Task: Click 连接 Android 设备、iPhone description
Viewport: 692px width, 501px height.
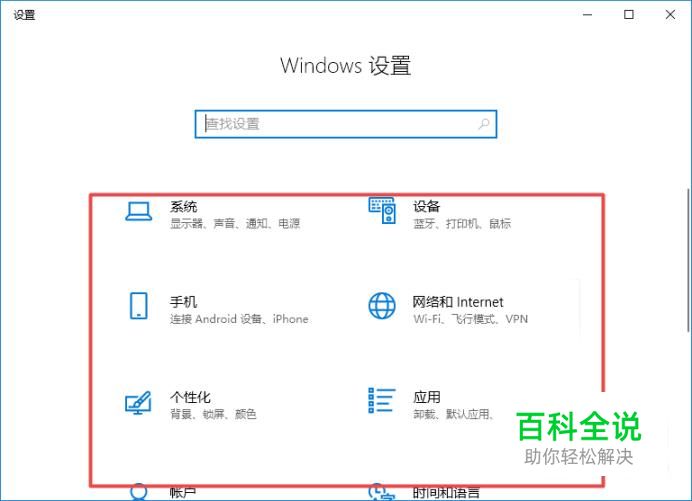Action: 239,319
